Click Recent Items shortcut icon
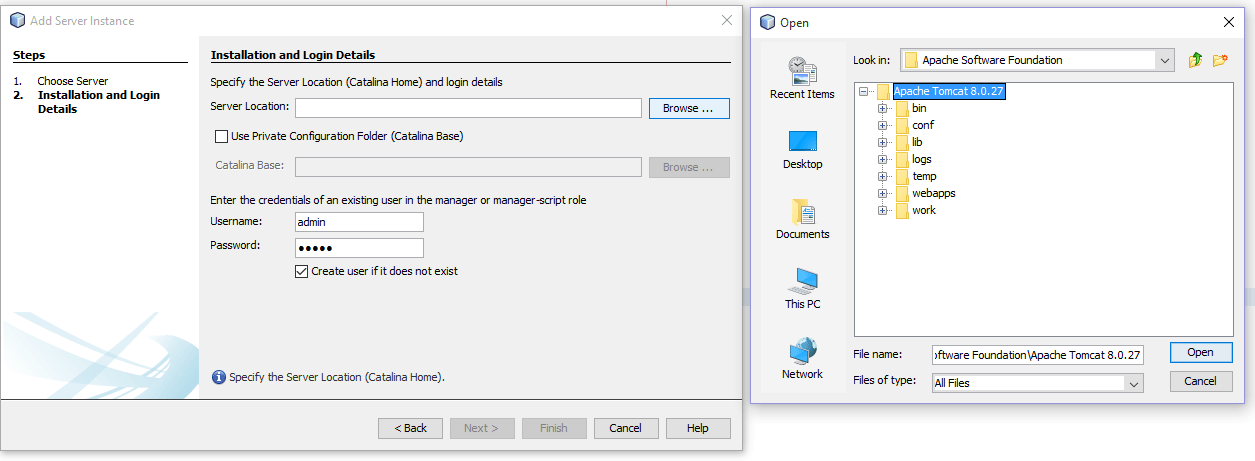1255x461 pixels. click(802, 70)
